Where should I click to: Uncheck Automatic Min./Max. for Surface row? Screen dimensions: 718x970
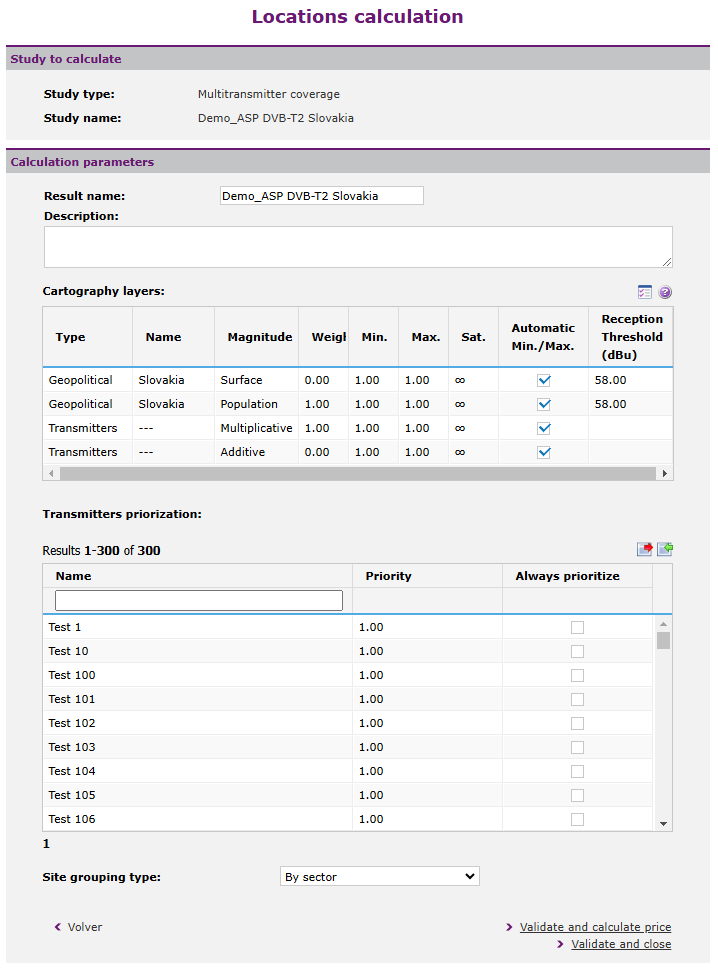544,380
